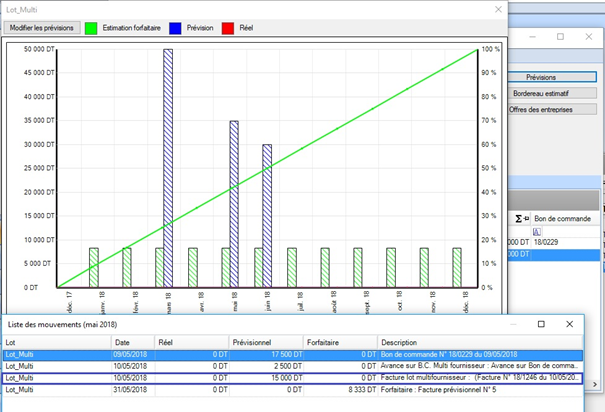This screenshot has width=605, height=412.
Task: Open Bordereau estimatif
Action: tap(553, 92)
